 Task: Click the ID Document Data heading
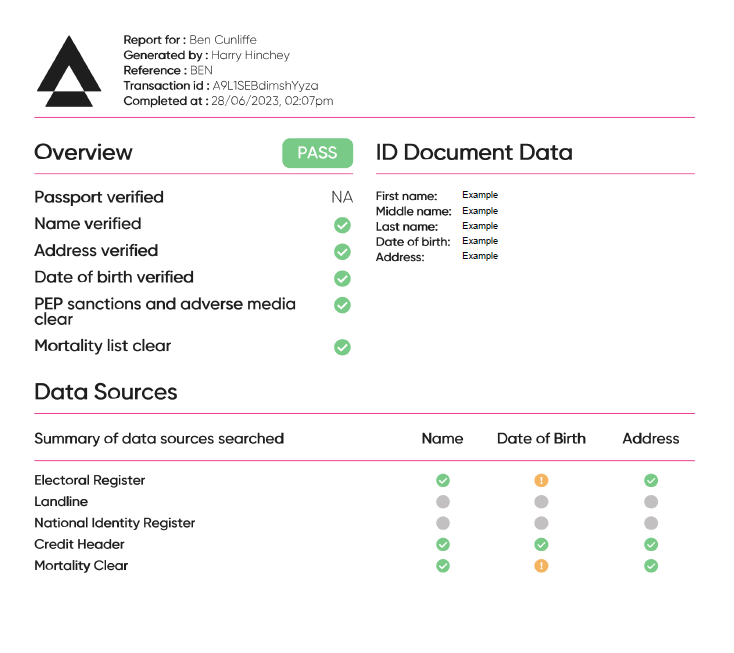474,152
